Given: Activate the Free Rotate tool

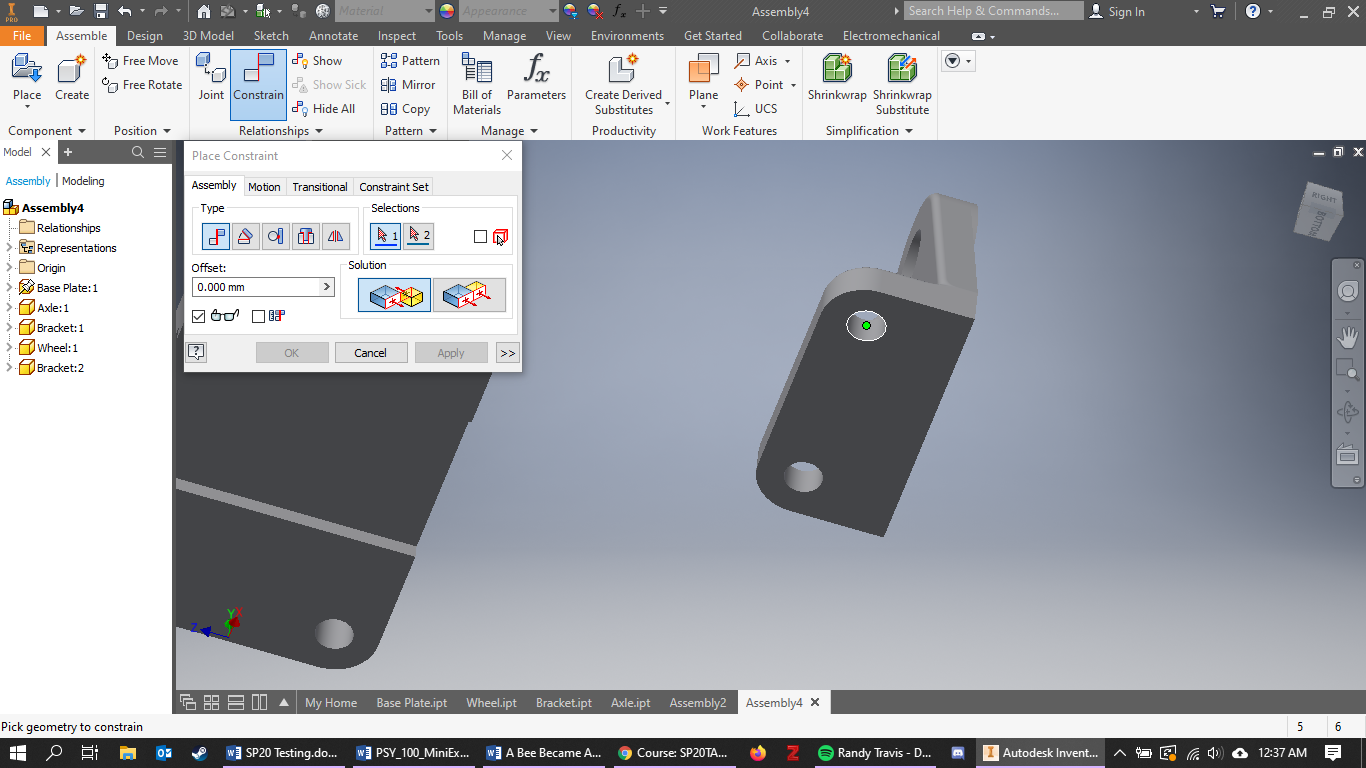Looking at the screenshot, I should pyautogui.click(x=142, y=85).
